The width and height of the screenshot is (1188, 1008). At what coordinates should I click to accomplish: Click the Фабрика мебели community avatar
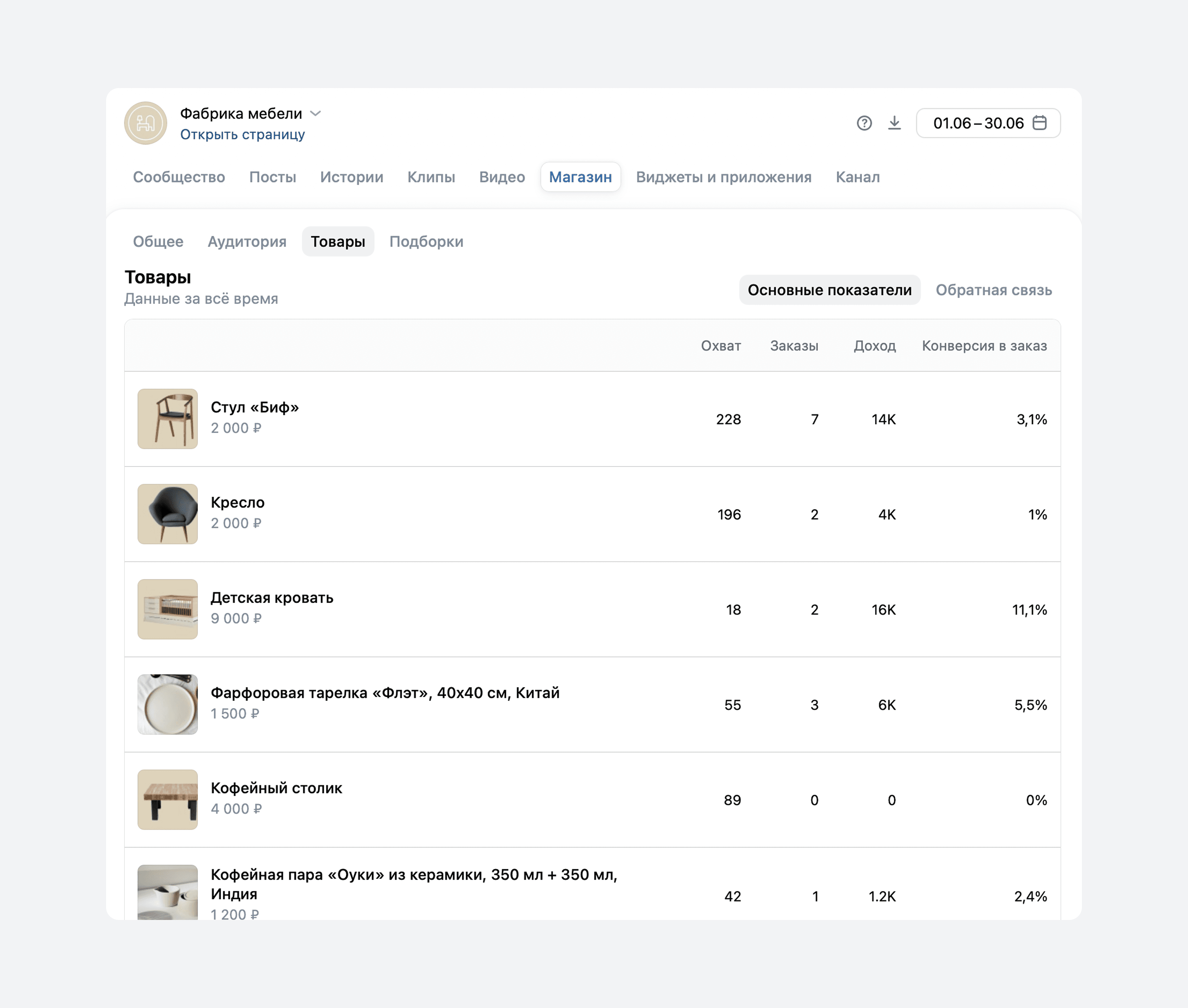click(x=146, y=123)
